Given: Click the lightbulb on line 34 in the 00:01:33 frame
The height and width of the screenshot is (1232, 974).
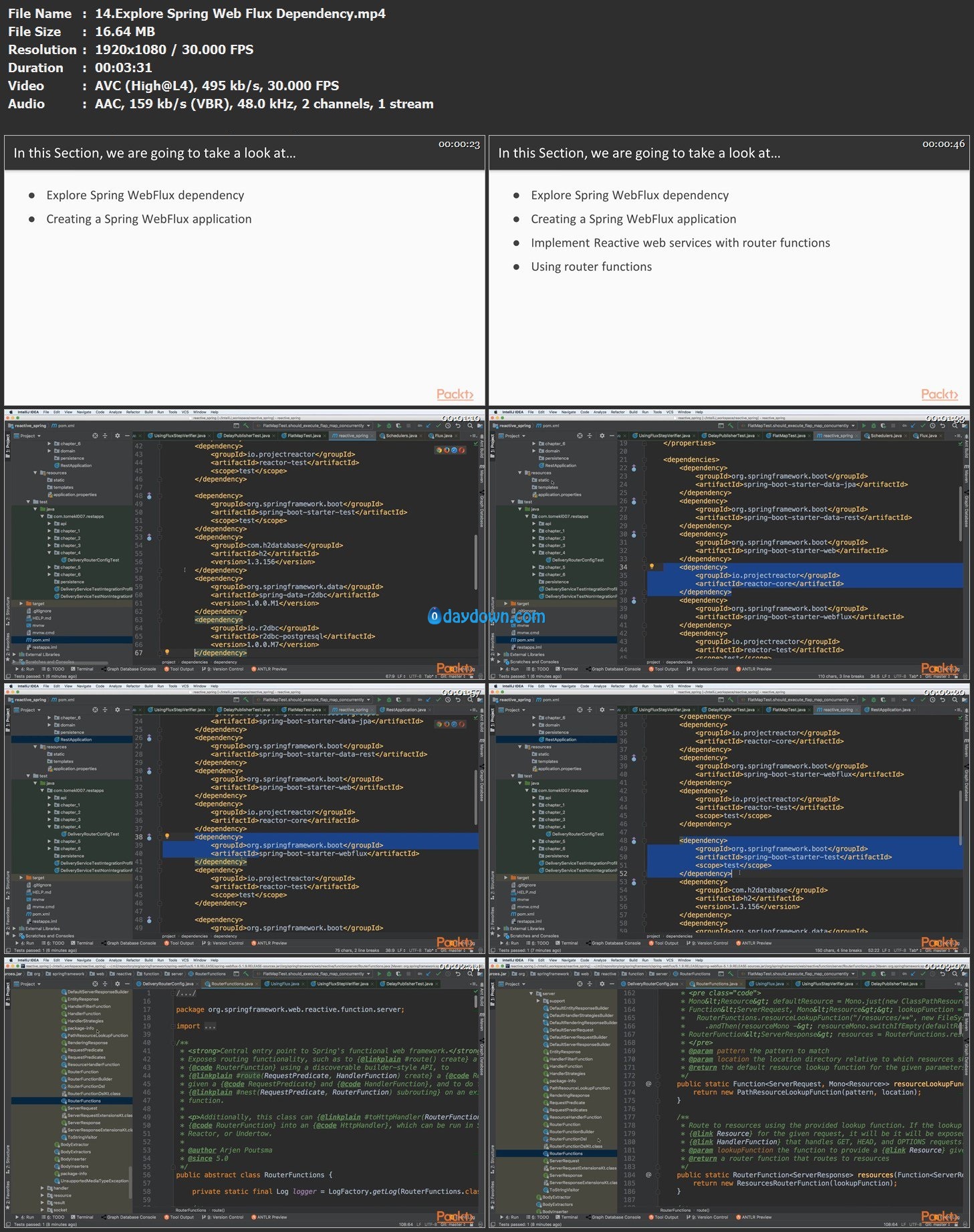Looking at the screenshot, I should pos(652,567).
